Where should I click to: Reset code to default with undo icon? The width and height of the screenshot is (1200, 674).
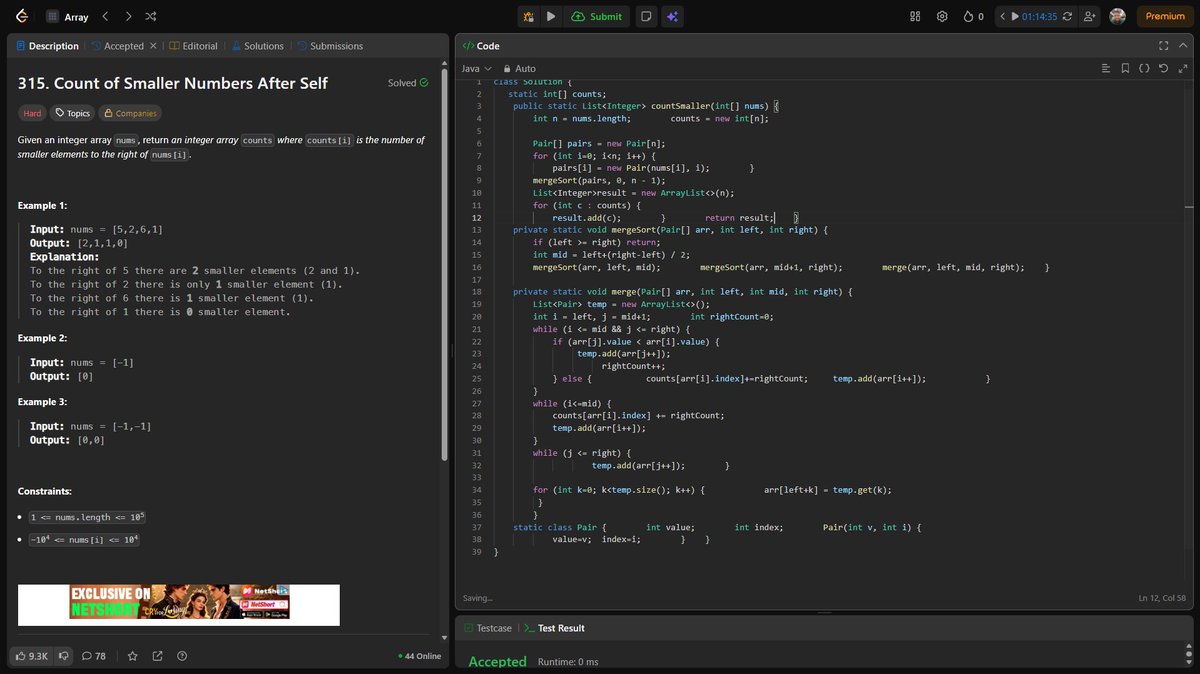pos(1162,68)
